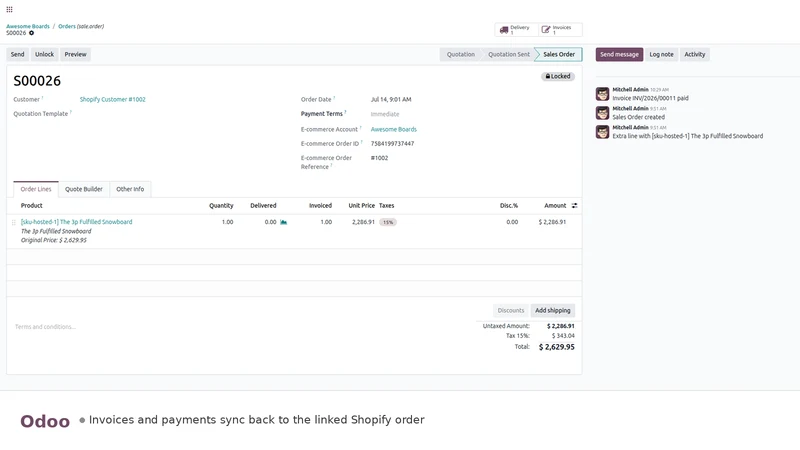Viewport: 800px width, 450px height.
Task: Select the Sales Order status stage
Action: pos(559,55)
